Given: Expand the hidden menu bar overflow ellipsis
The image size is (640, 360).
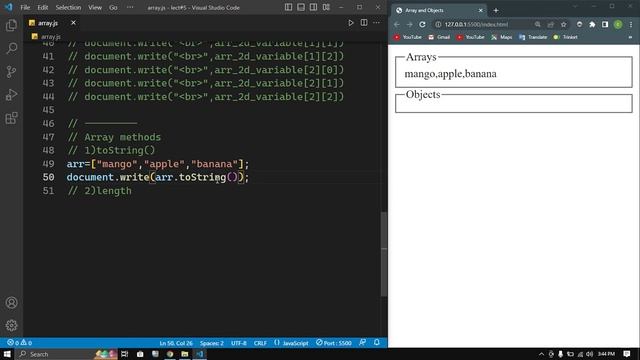Looking at the screenshot, I should point(130,7).
